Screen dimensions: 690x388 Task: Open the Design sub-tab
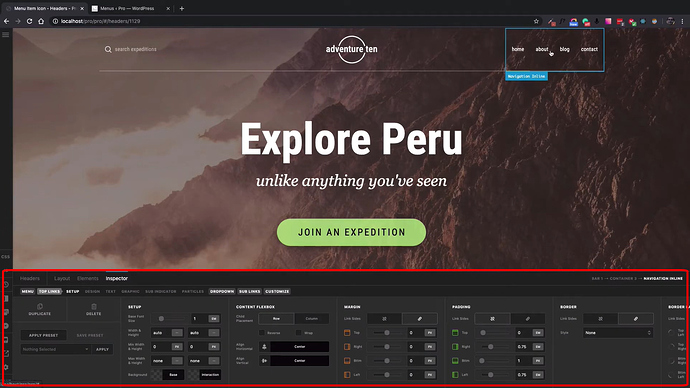92,292
